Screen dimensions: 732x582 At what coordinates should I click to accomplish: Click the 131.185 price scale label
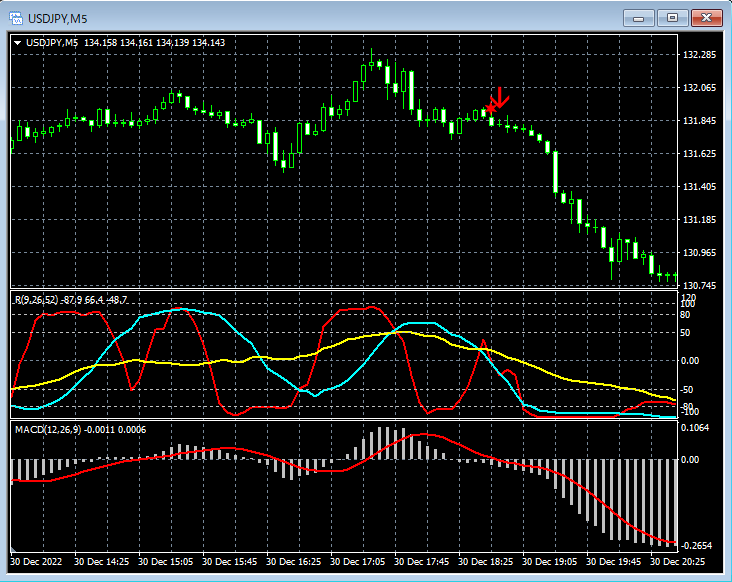coord(699,220)
